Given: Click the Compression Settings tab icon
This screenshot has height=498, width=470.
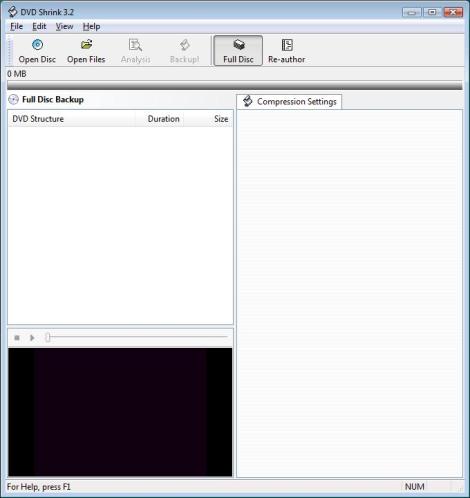Looking at the screenshot, I should [x=247, y=101].
